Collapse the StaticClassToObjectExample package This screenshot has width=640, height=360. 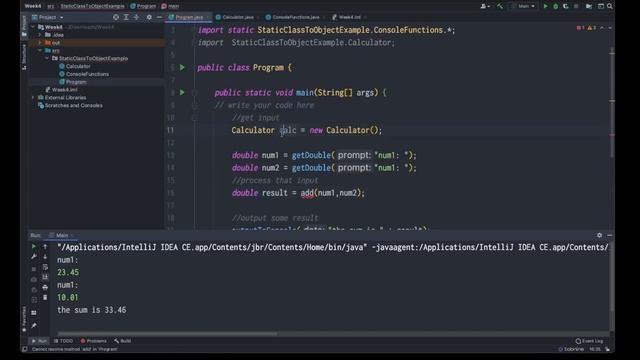pyautogui.click(x=47, y=58)
